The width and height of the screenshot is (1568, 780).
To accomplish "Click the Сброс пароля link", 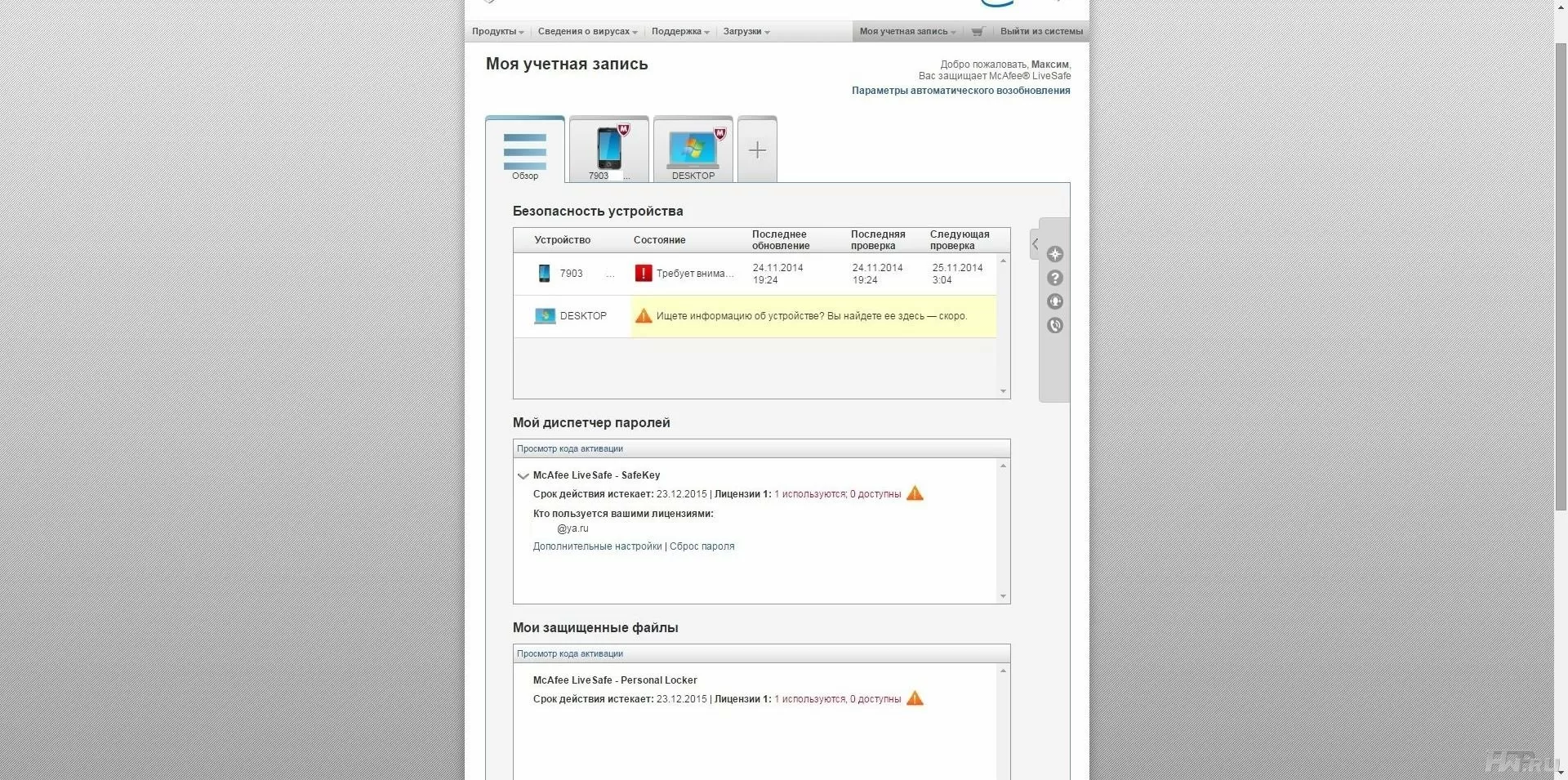I will [x=702, y=546].
